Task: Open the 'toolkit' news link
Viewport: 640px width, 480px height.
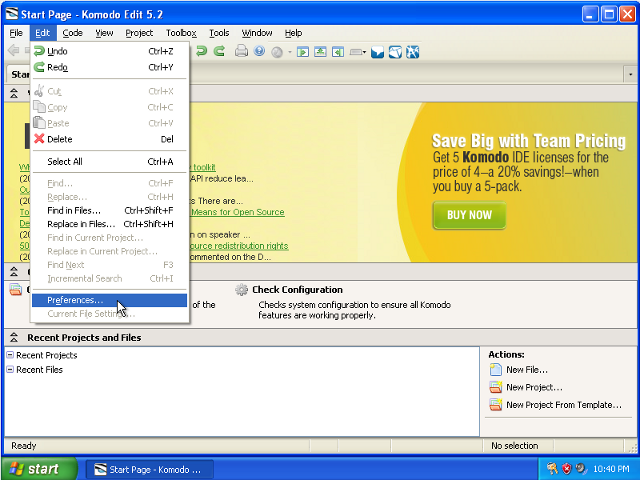Action: pyautogui.click(x=204, y=167)
